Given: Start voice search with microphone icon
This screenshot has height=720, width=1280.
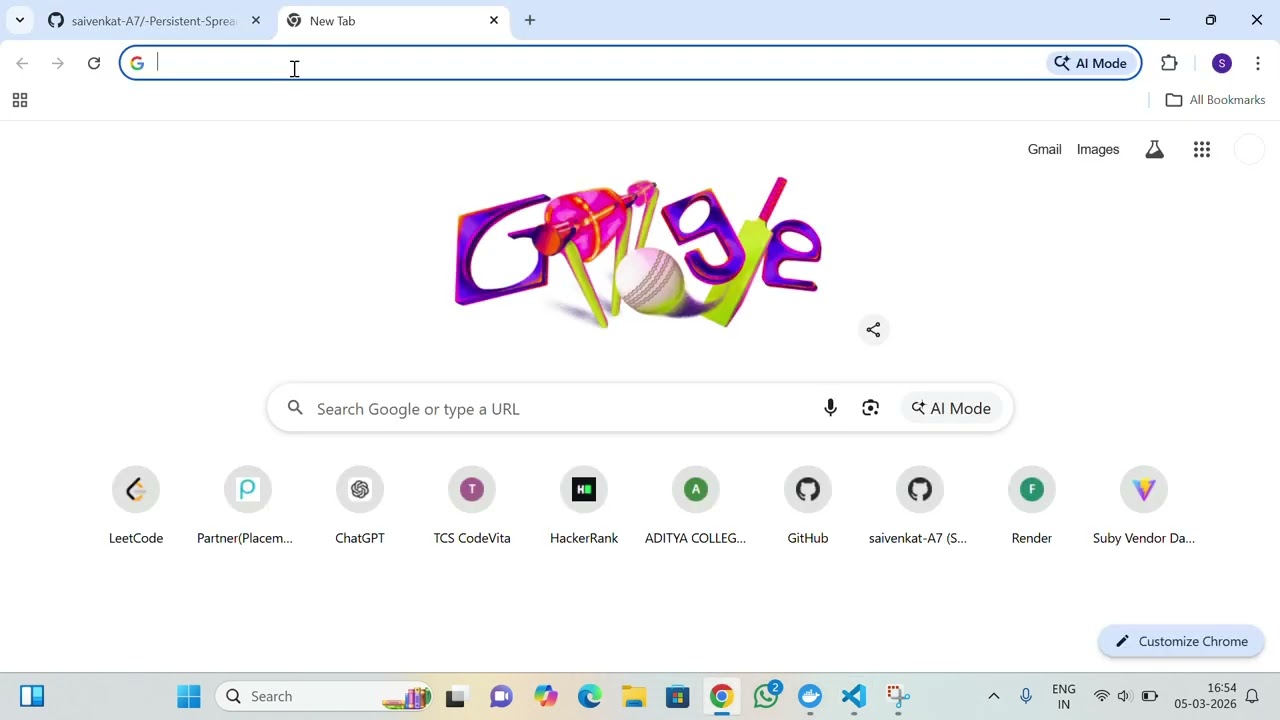Looking at the screenshot, I should tap(830, 408).
